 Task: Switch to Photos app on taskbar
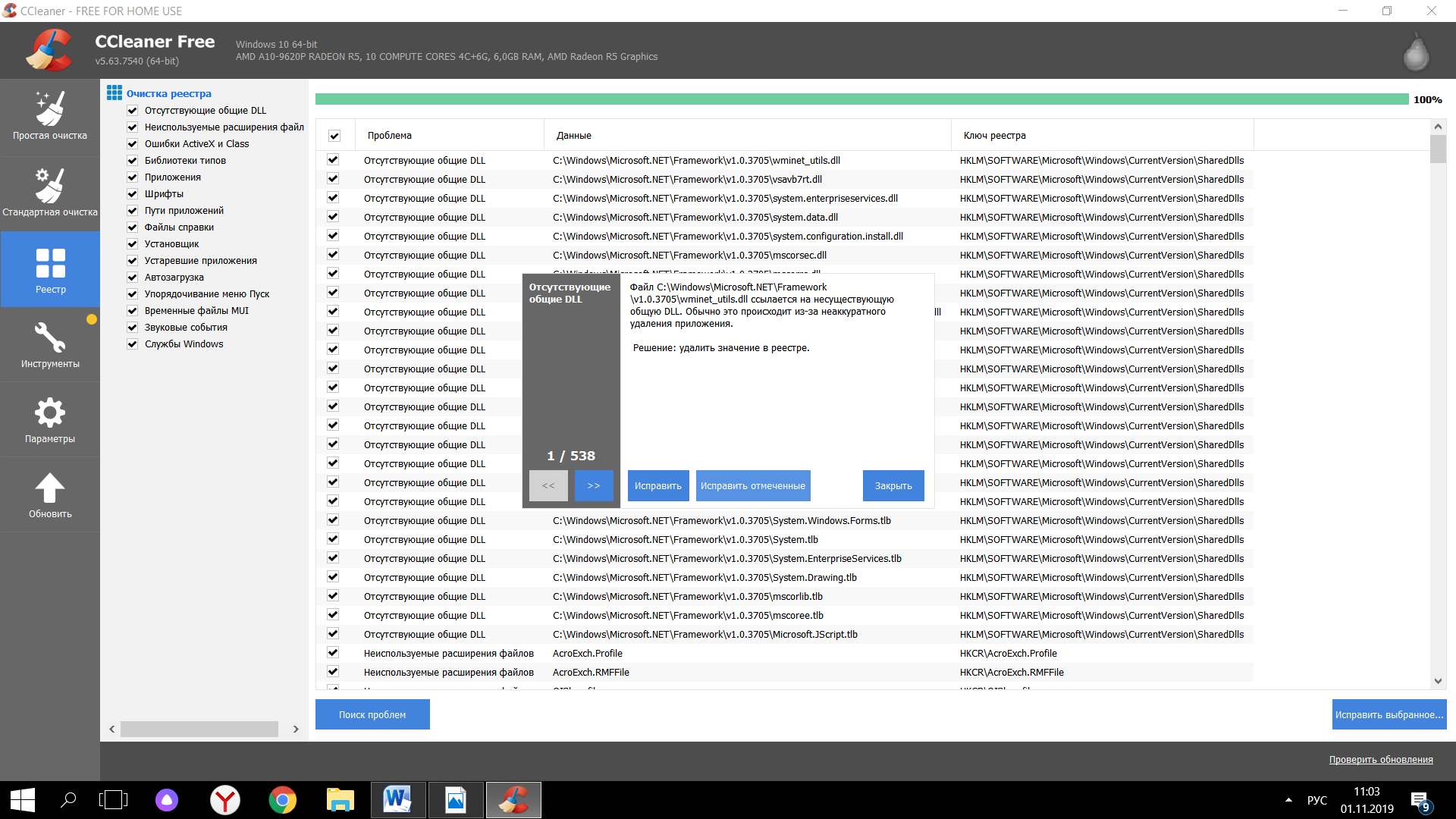456,800
